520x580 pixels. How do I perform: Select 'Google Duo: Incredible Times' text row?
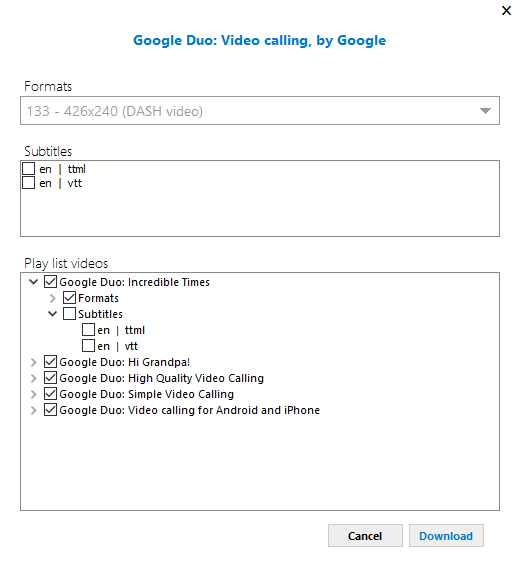pos(134,282)
